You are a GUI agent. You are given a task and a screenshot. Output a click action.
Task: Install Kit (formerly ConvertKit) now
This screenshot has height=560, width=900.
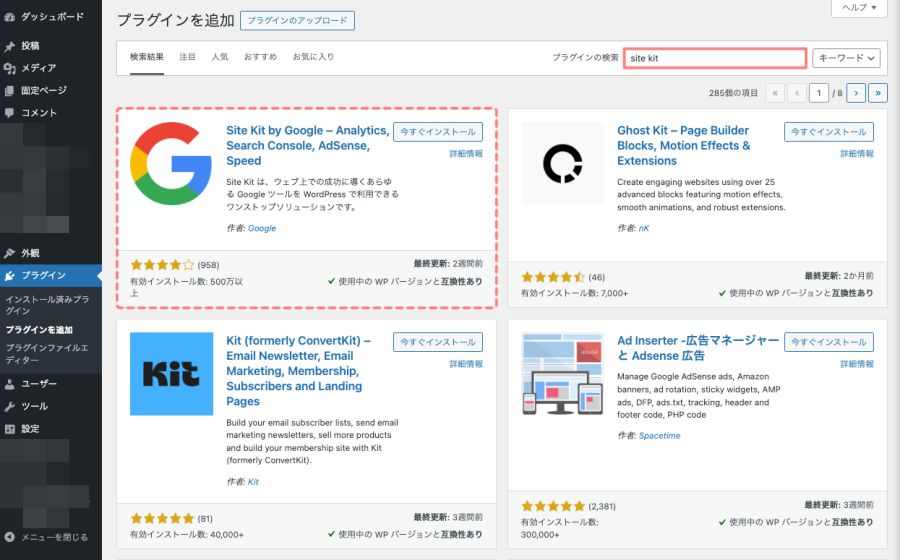tap(438, 342)
